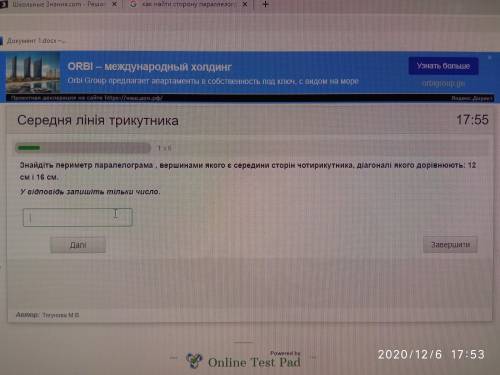Image resolution: width=500 pixels, height=375 pixels.
Task: Close the Google search tab
Action: (x=245, y=4)
